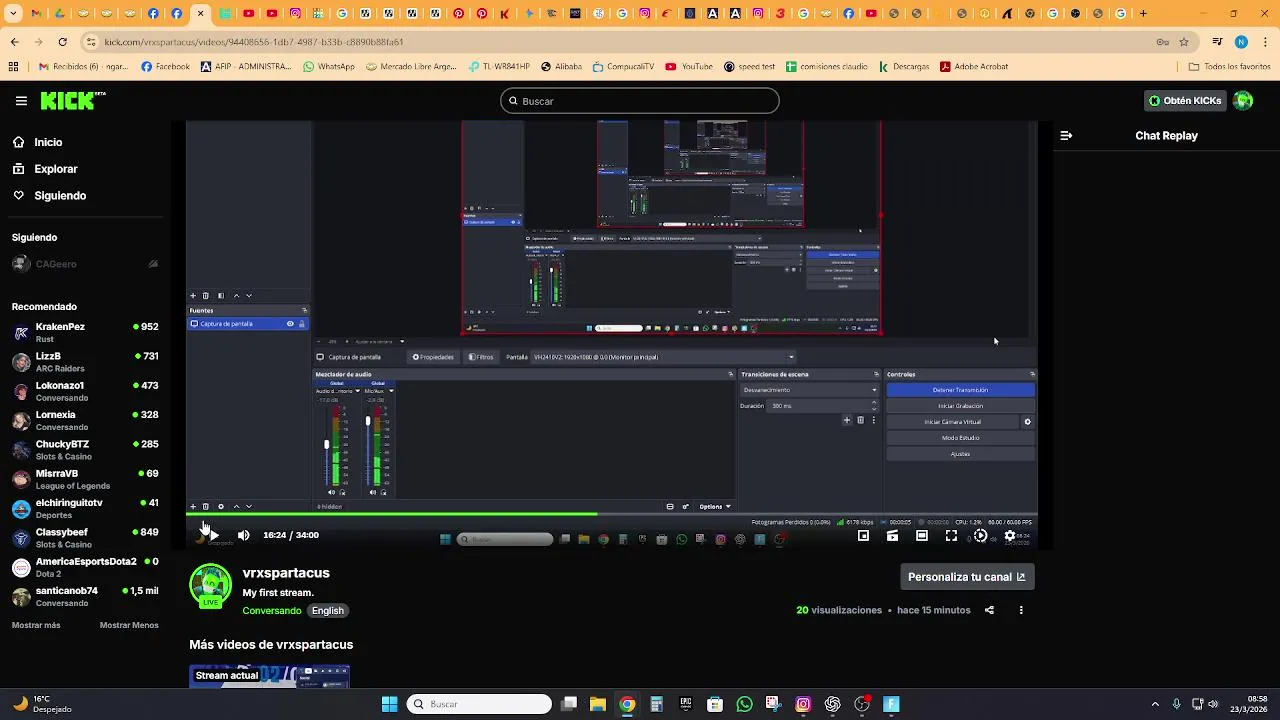
Task: Open the KrakenPez recommended channel
Action: click(x=85, y=333)
